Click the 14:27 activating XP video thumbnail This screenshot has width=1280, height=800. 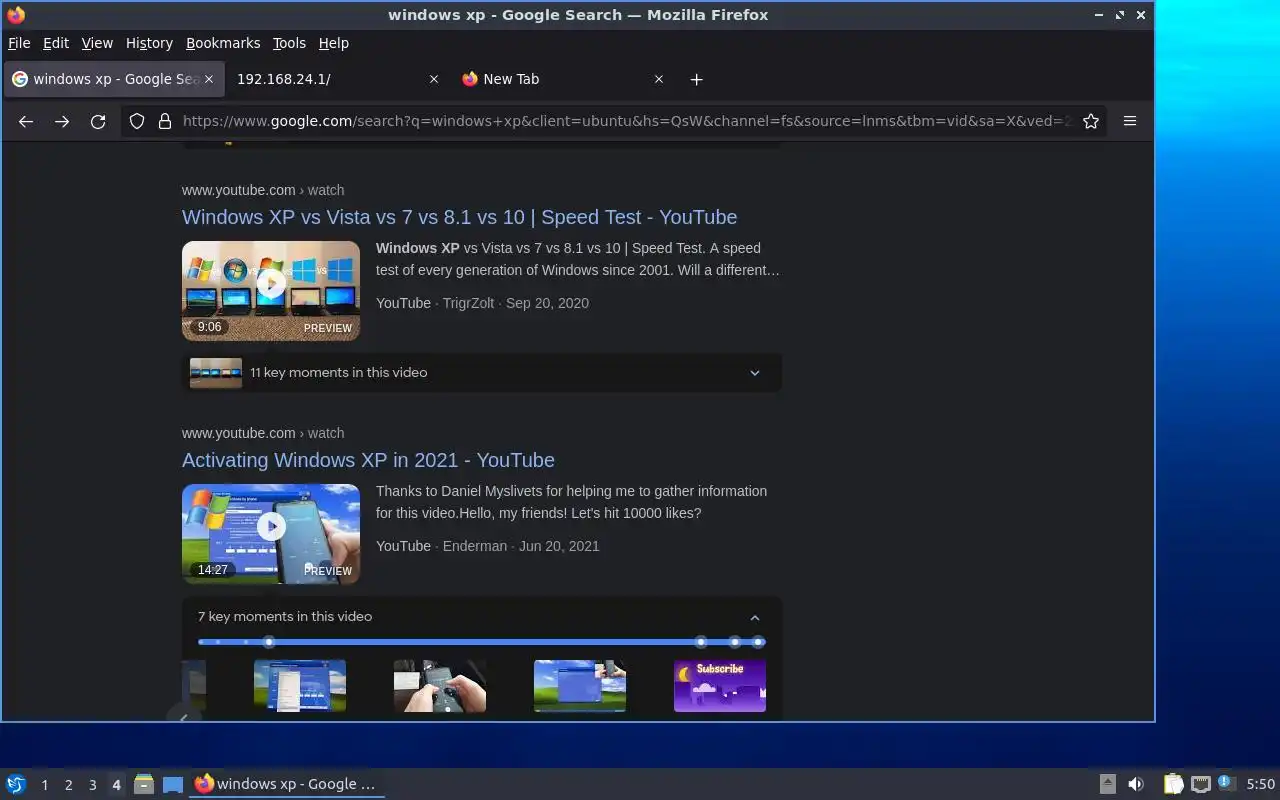tap(271, 534)
